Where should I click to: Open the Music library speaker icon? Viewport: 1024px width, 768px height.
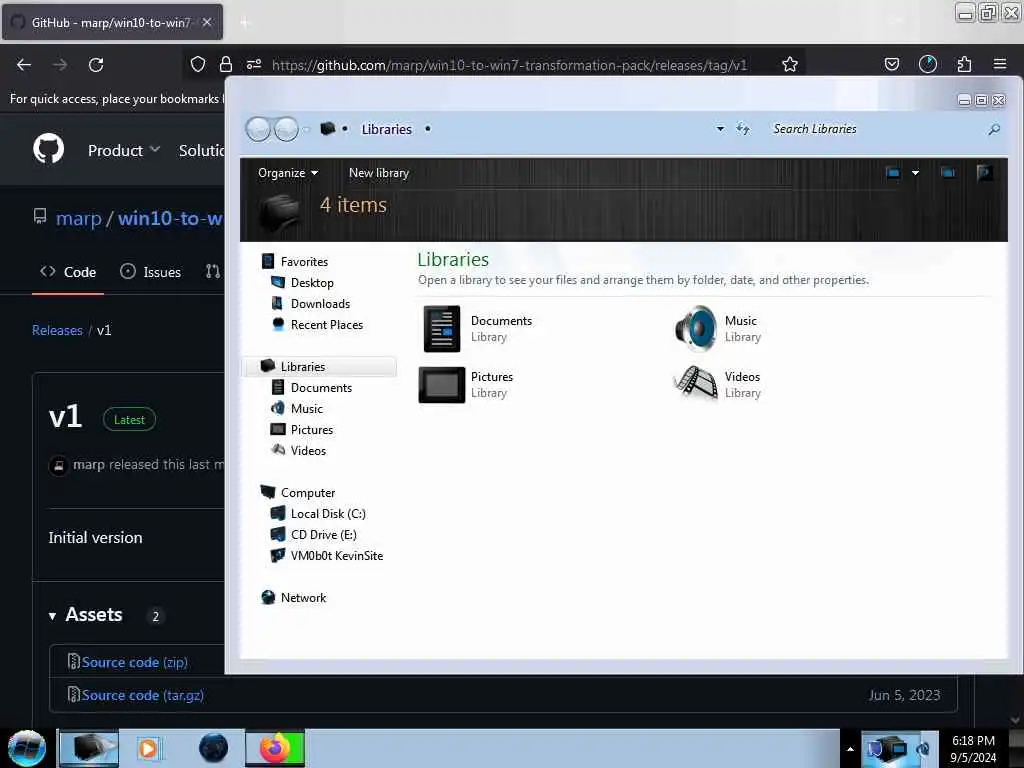coord(696,328)
